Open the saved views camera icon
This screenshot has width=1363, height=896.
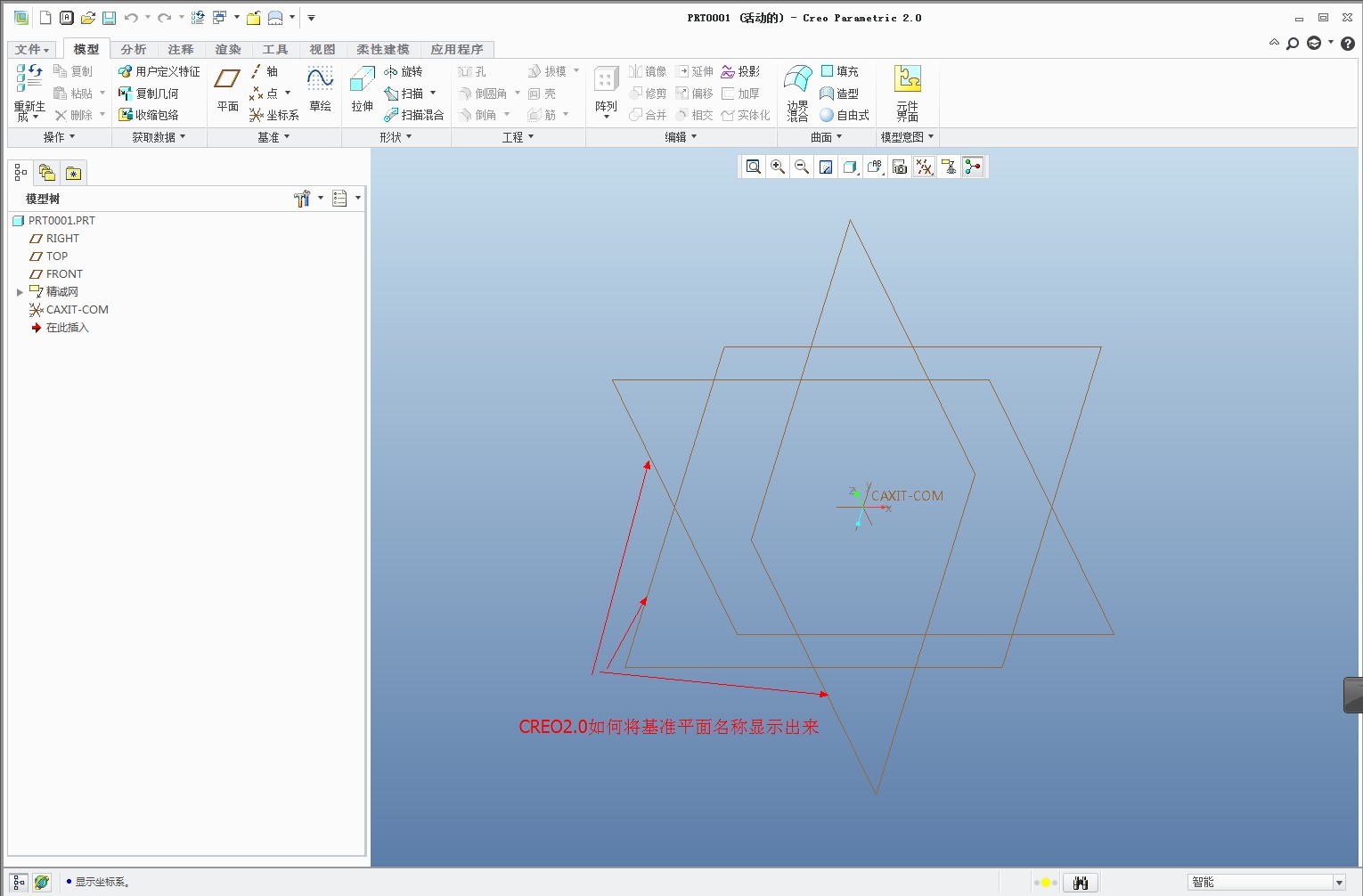(x=900, y=167)
